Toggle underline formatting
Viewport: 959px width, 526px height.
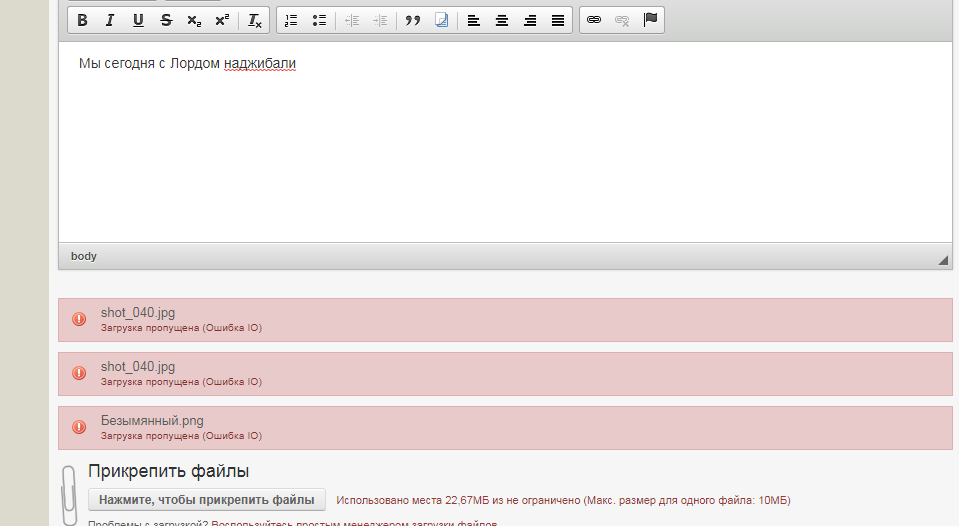(138, 20)
